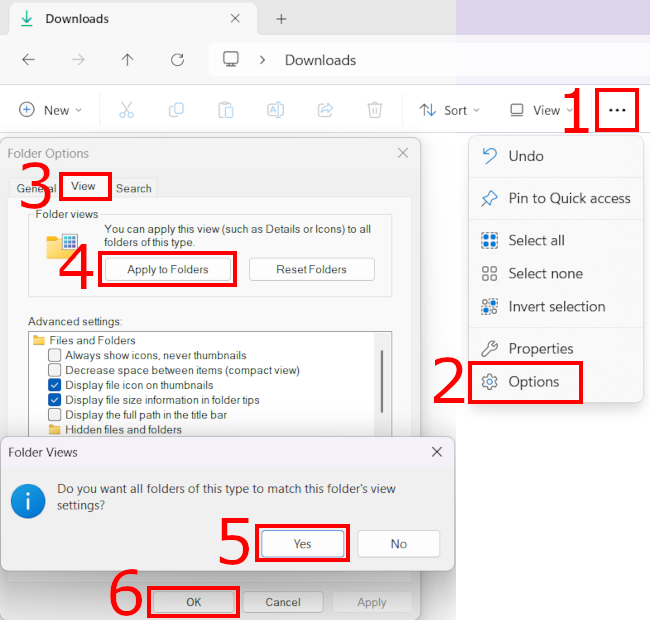The image size is (650, 620).
Task: Click Yes in Folder Views dialog
Action: pos(303,544)
